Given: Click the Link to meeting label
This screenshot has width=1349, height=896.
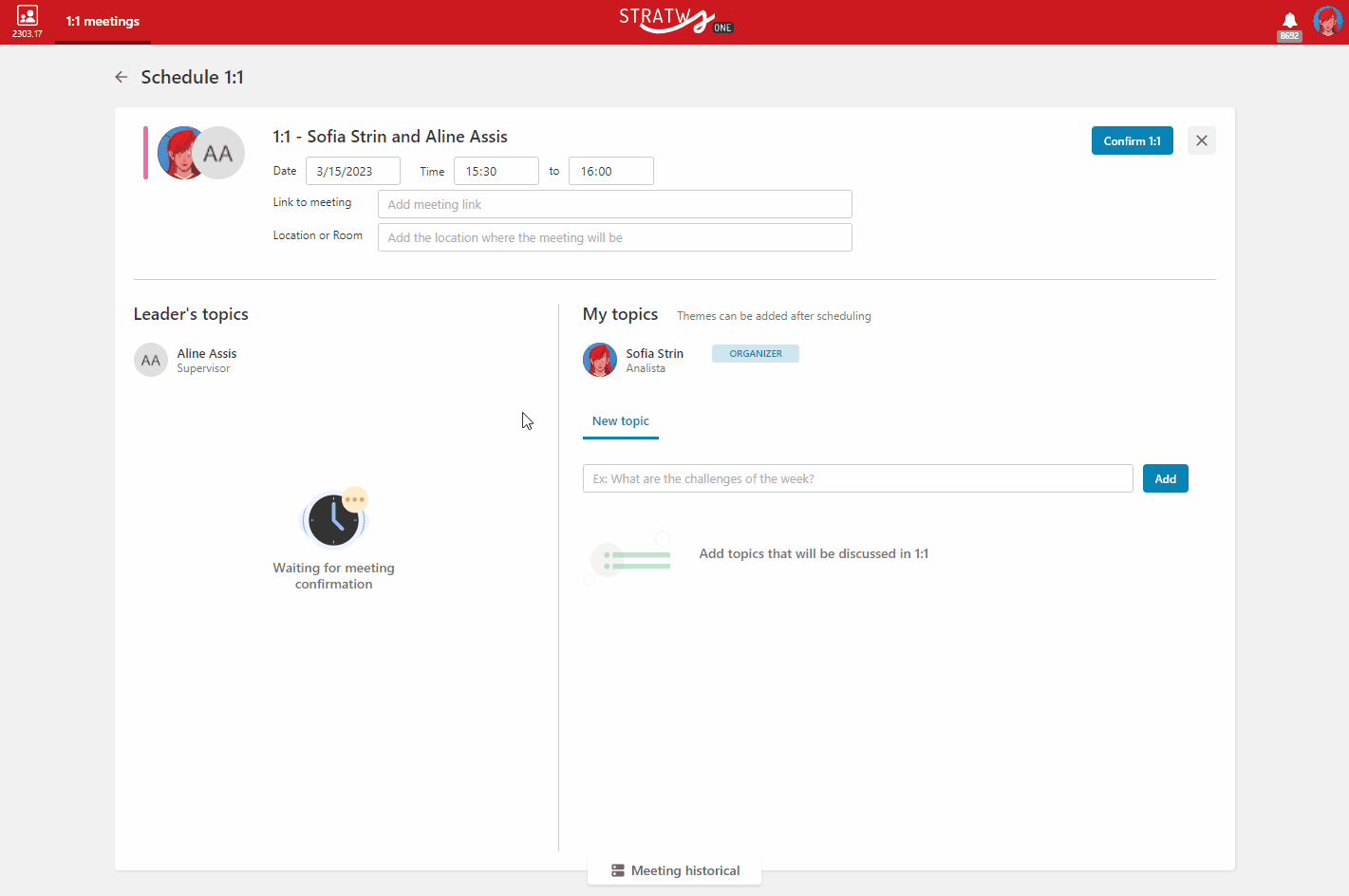Looking at the screenshot, I should [x=312, y=202].
